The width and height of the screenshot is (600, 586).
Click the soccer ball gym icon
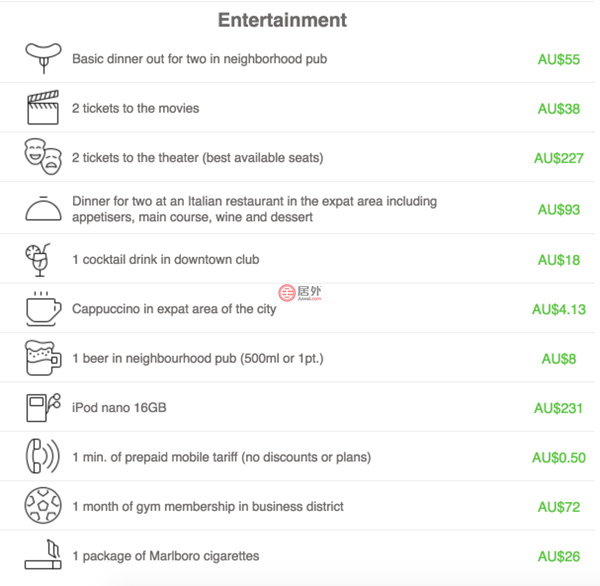[x=43, y=506]
